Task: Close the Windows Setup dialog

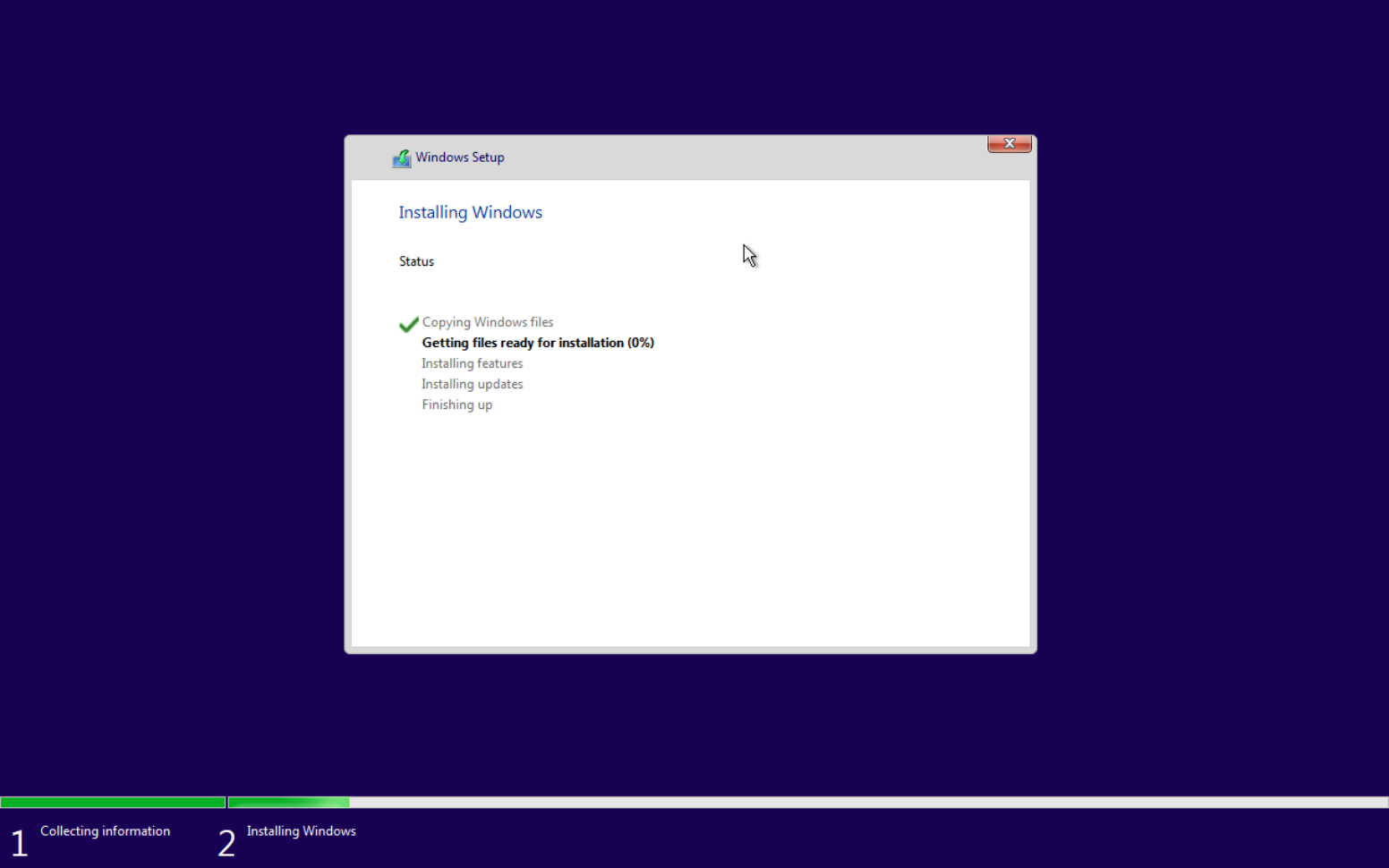Action: pos(1009,144)
